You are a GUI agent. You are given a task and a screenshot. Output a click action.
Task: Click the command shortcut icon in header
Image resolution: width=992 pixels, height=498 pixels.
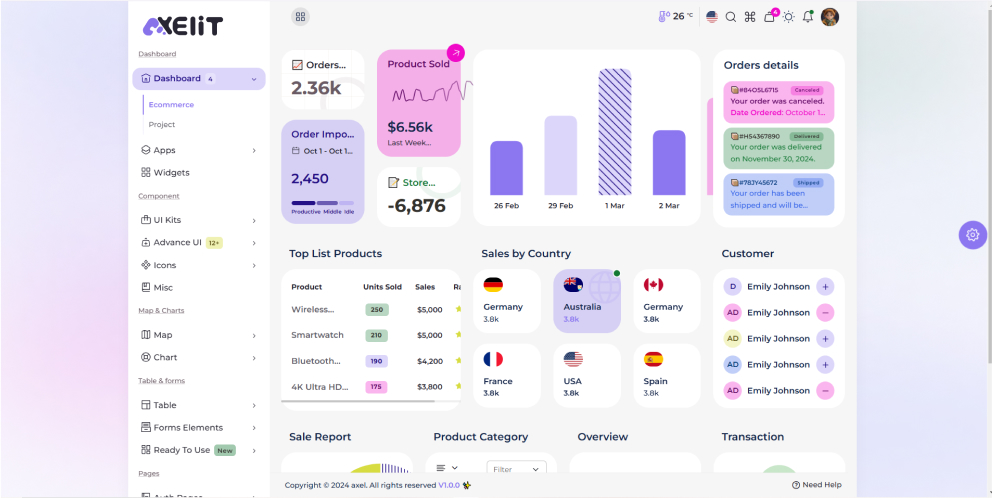click(750, 17)
